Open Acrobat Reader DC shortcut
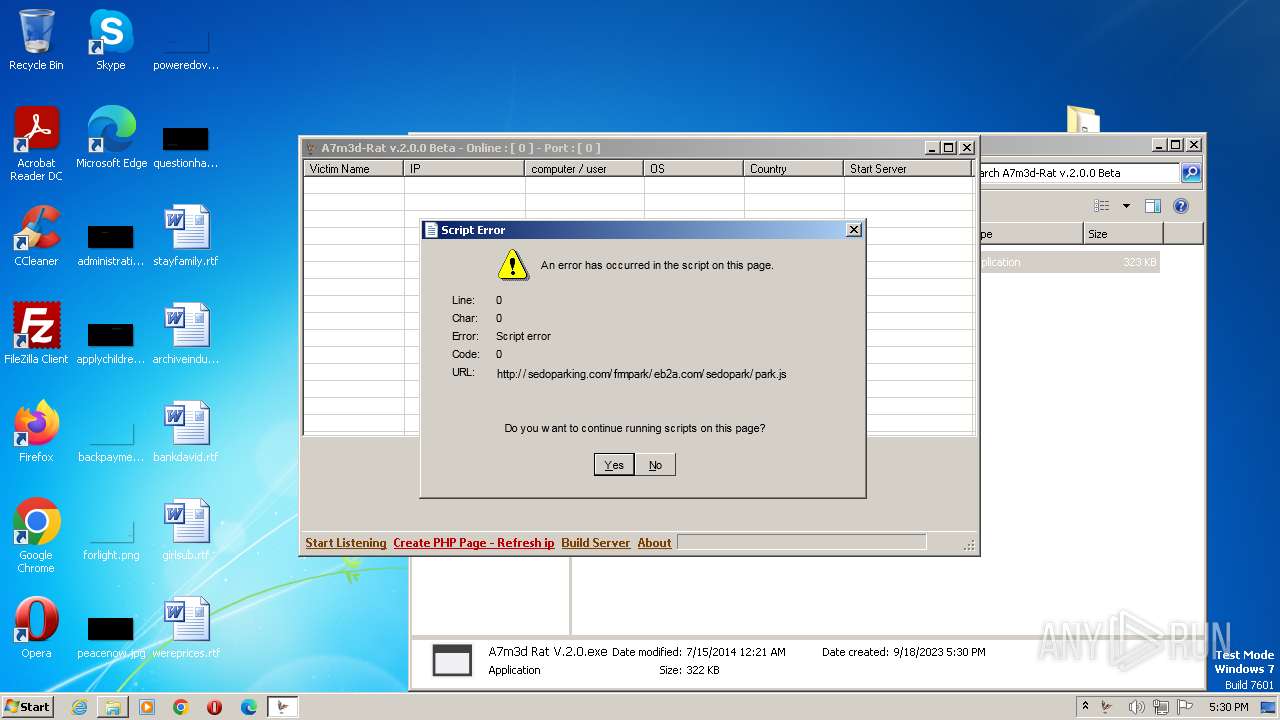The height and width of the screenshot is (720, 1280). point(36,144)
